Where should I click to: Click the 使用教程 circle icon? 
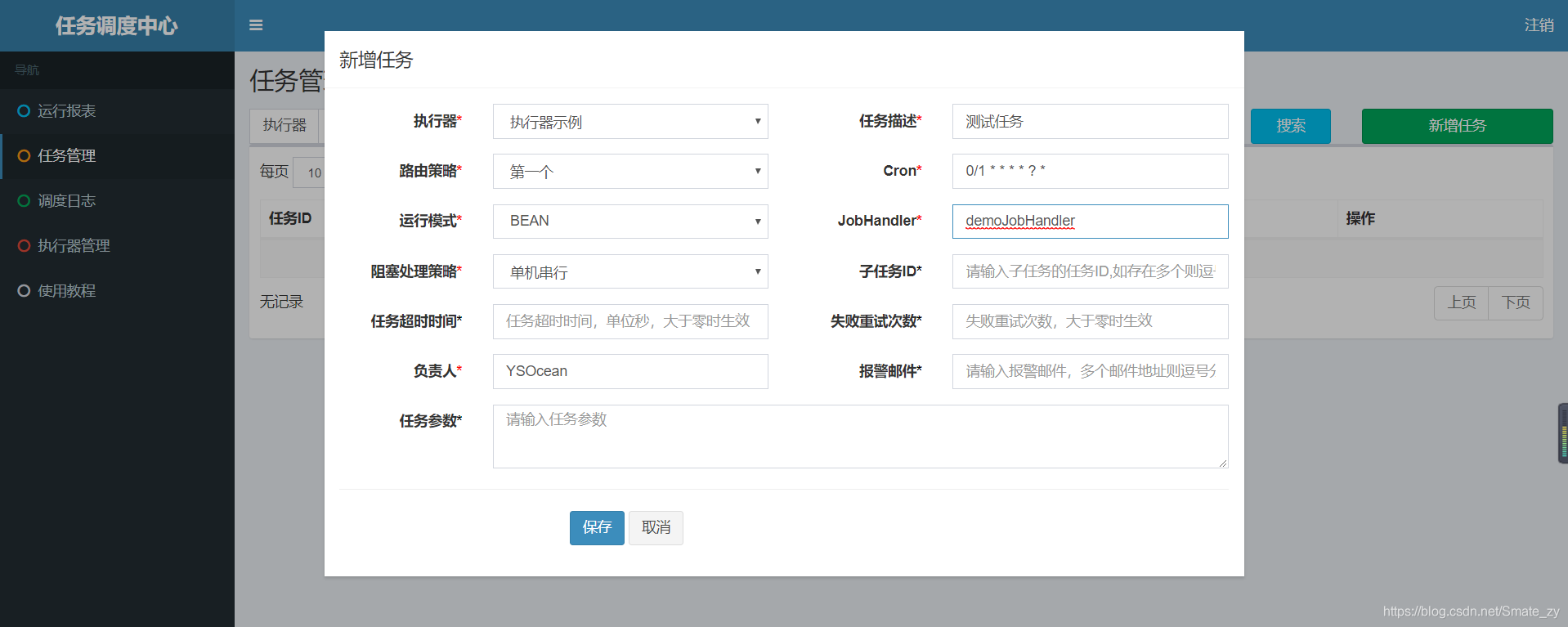[24, 290]
